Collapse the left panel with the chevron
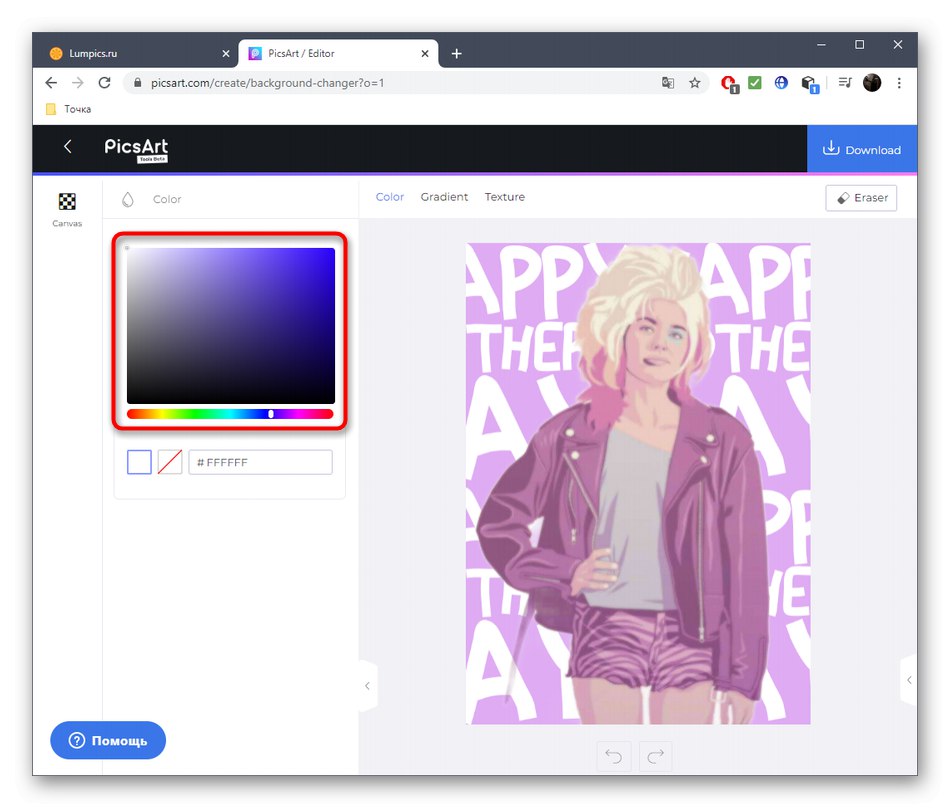The height and width of the screenshot is (808, 950). (x=368, y=686)
